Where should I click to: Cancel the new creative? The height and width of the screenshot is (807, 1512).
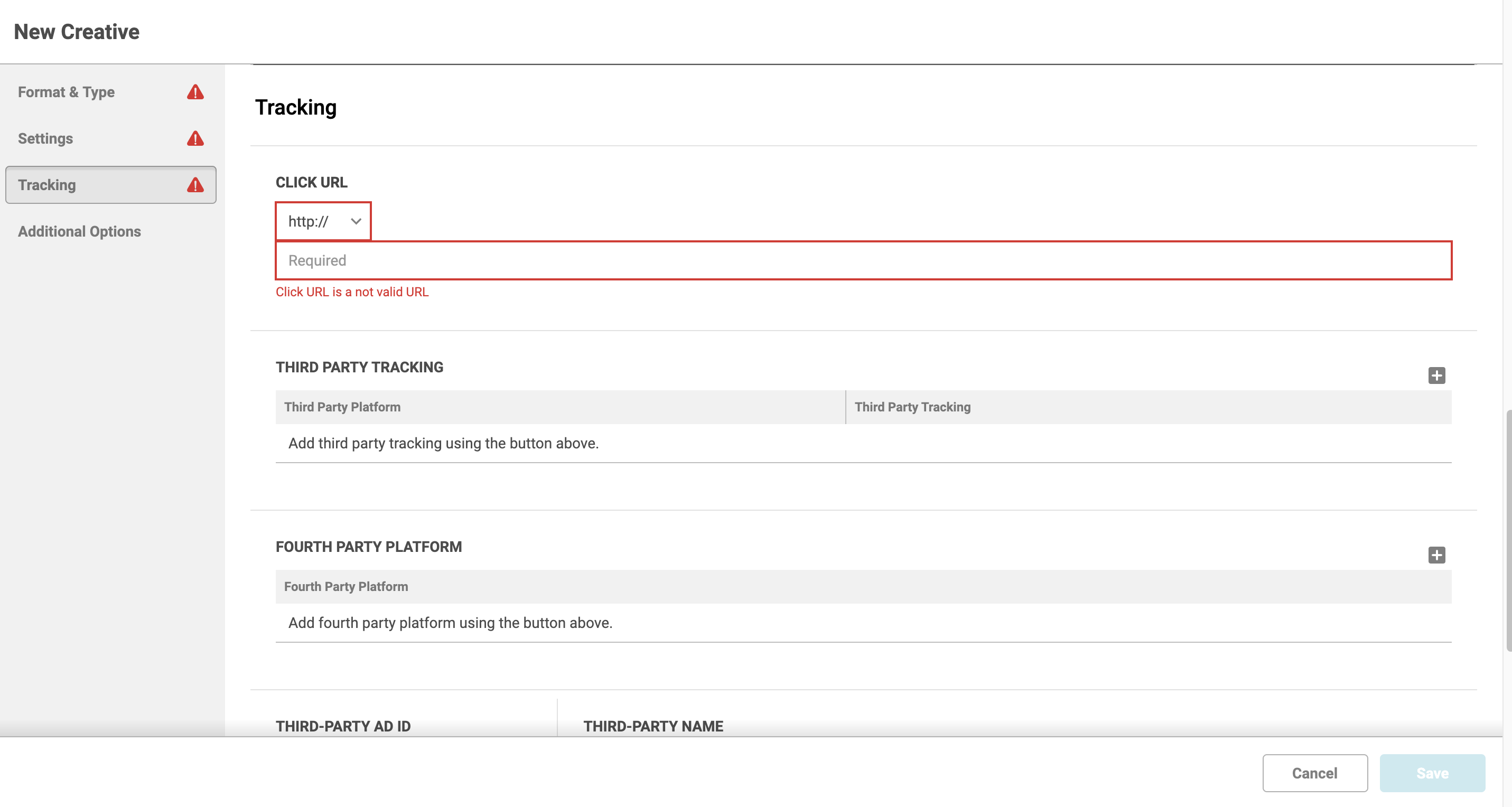coord(1315,773)
